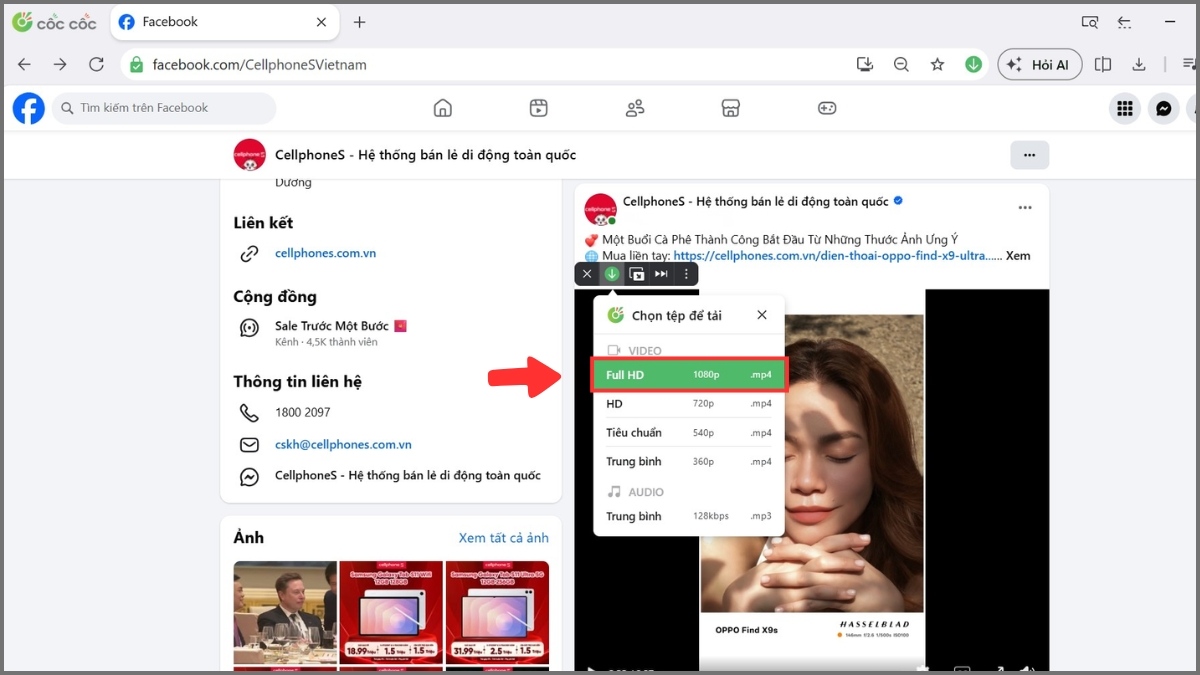This screenshot has height=675, width=1200.
Task: Expand post text with Xem thêm
Action: coord(1018,256)
